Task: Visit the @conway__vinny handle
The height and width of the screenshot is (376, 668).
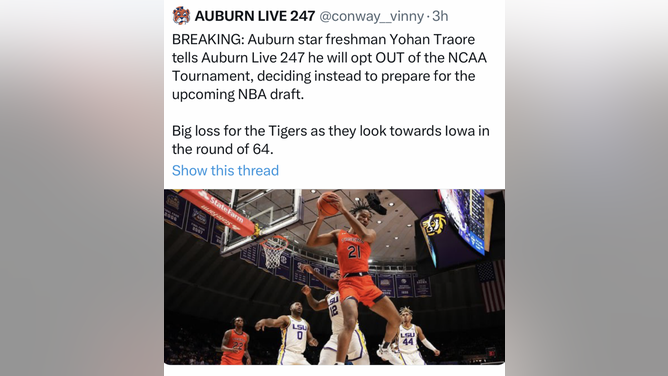Action: pyautogui.click(x=371, y=16)
